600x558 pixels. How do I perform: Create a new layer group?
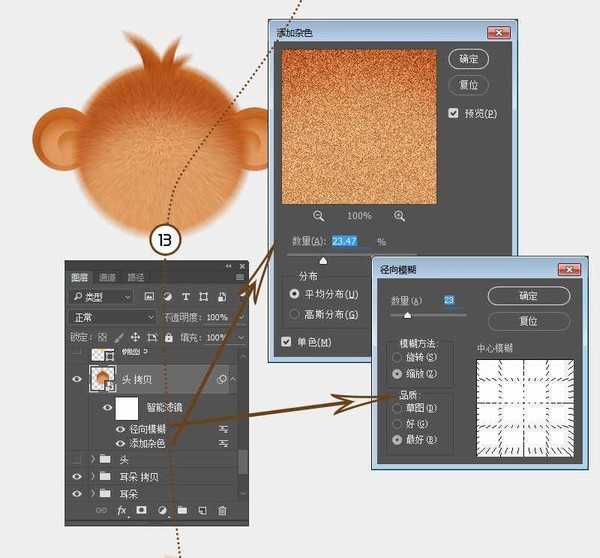(x=182, y=510)
